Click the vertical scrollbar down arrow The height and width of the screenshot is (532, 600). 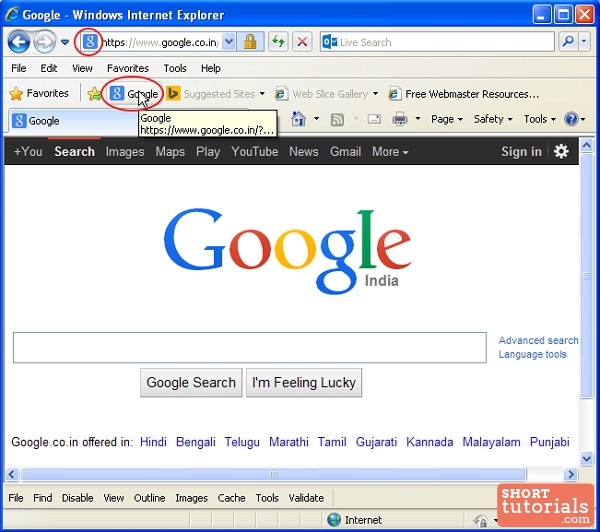[586, 458]
